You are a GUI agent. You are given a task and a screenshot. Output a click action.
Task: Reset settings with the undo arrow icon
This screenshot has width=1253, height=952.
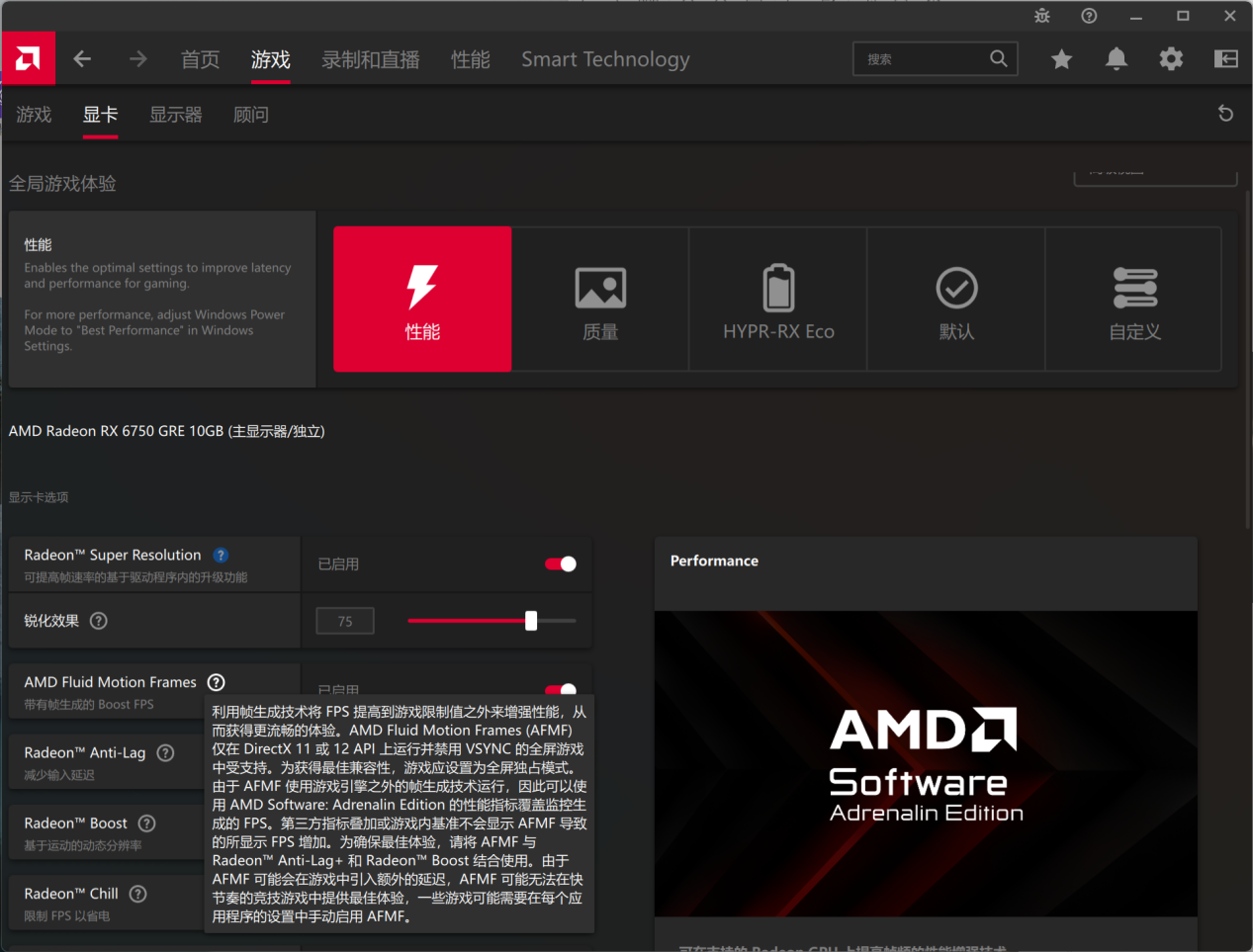(x=1225, y=114)
